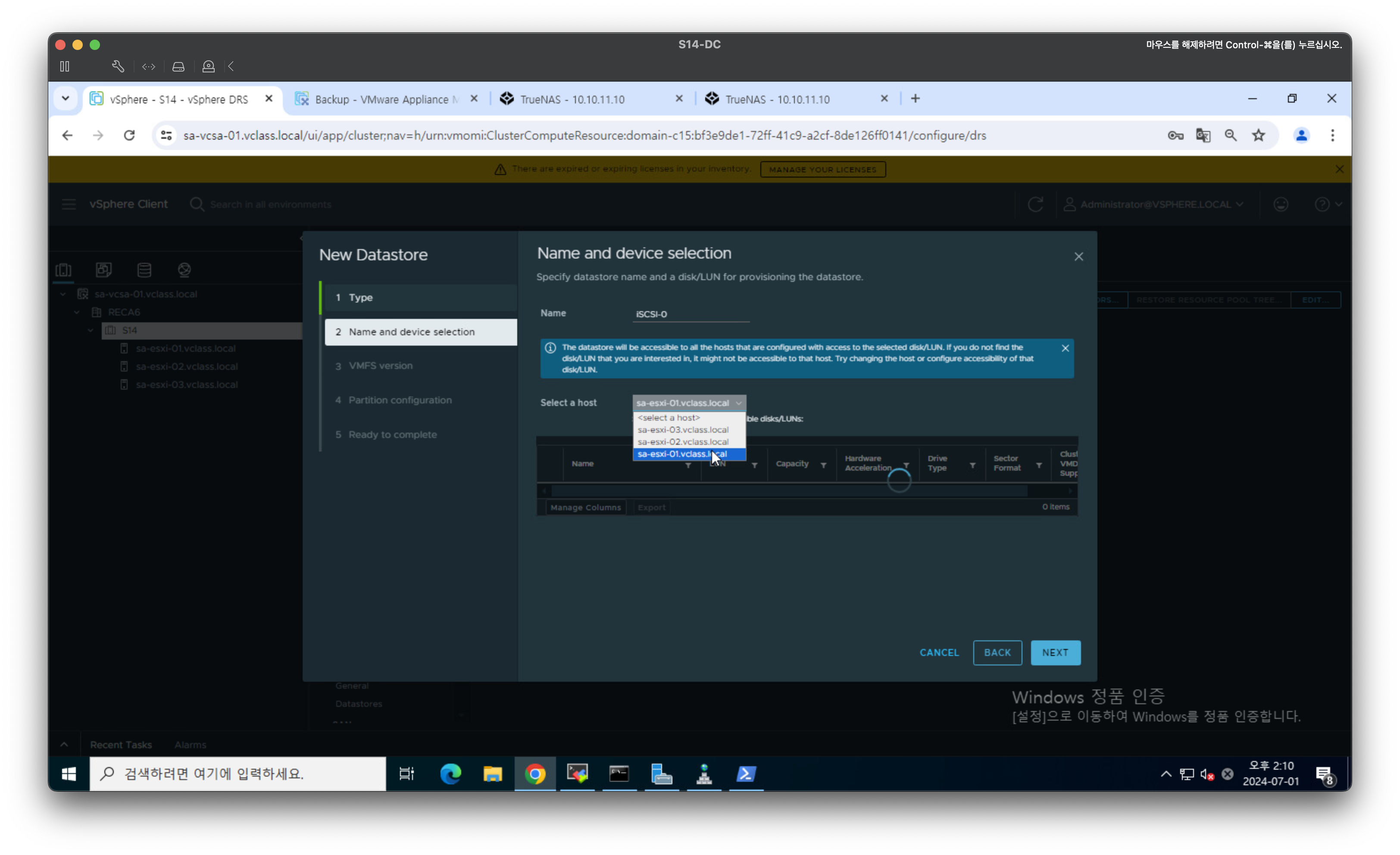Dismiss the blue info message banner
The image size is (1400, 855).
1066,348
